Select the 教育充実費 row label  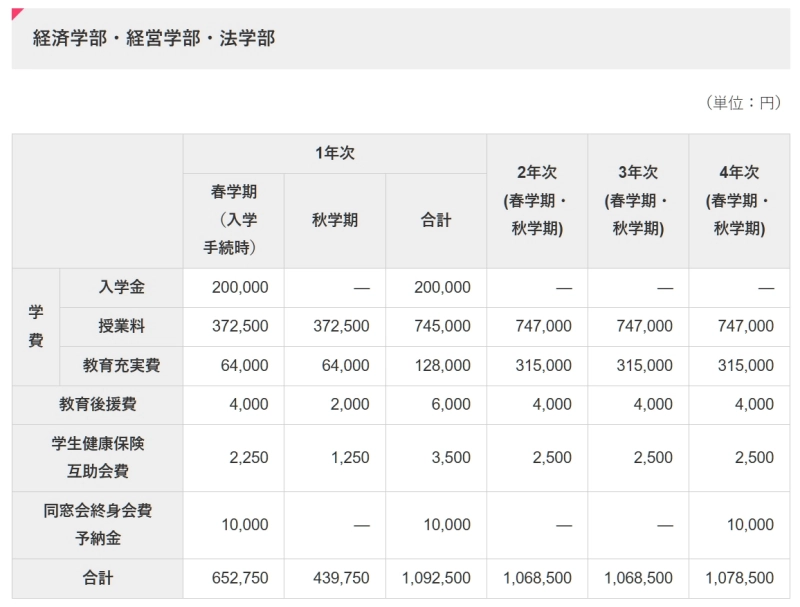121,366
